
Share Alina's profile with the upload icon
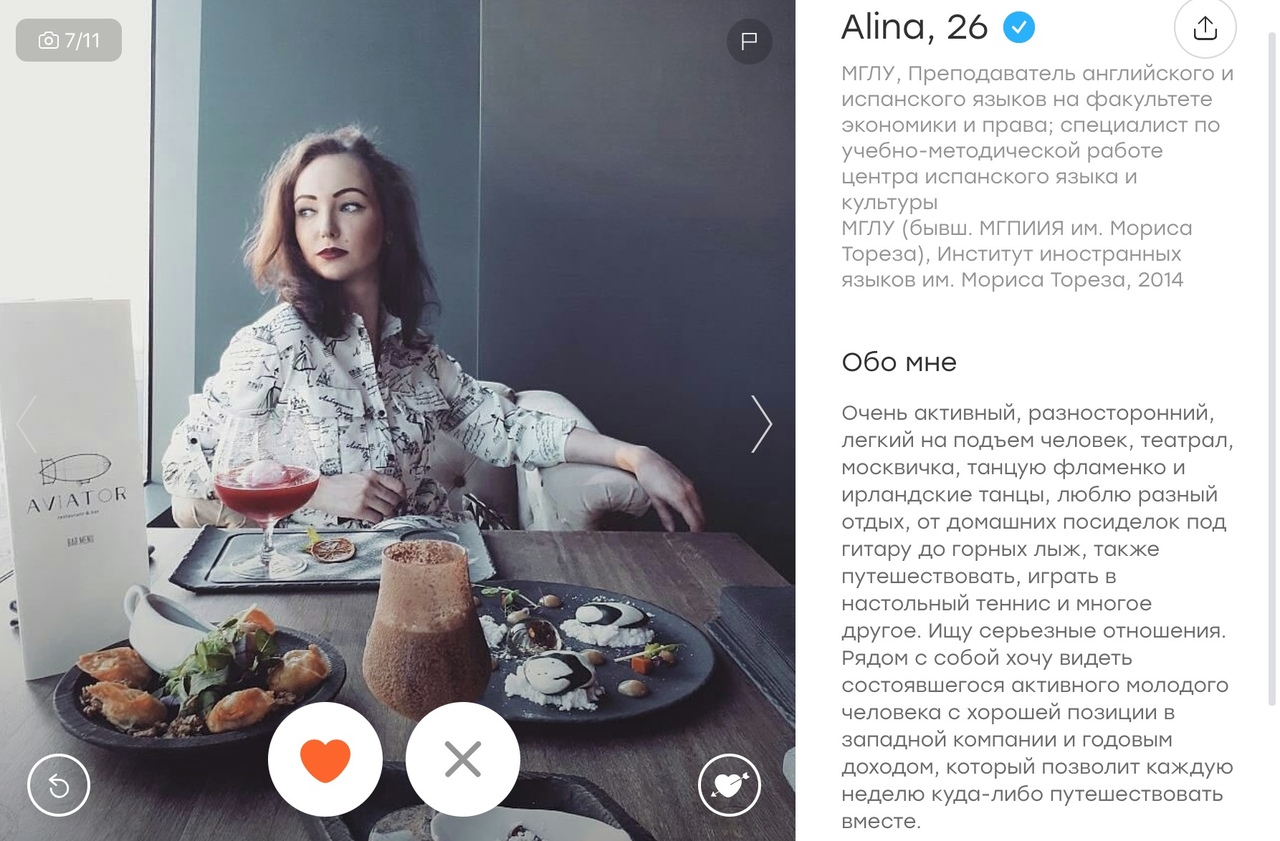[x=1205, y=28]
